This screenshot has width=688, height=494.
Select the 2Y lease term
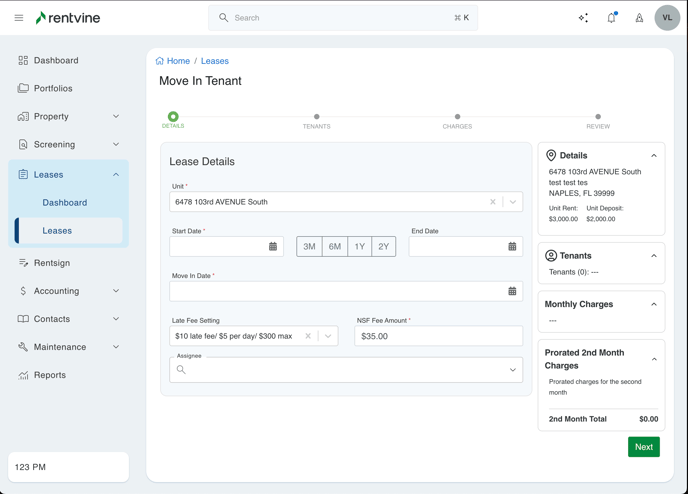384,246
